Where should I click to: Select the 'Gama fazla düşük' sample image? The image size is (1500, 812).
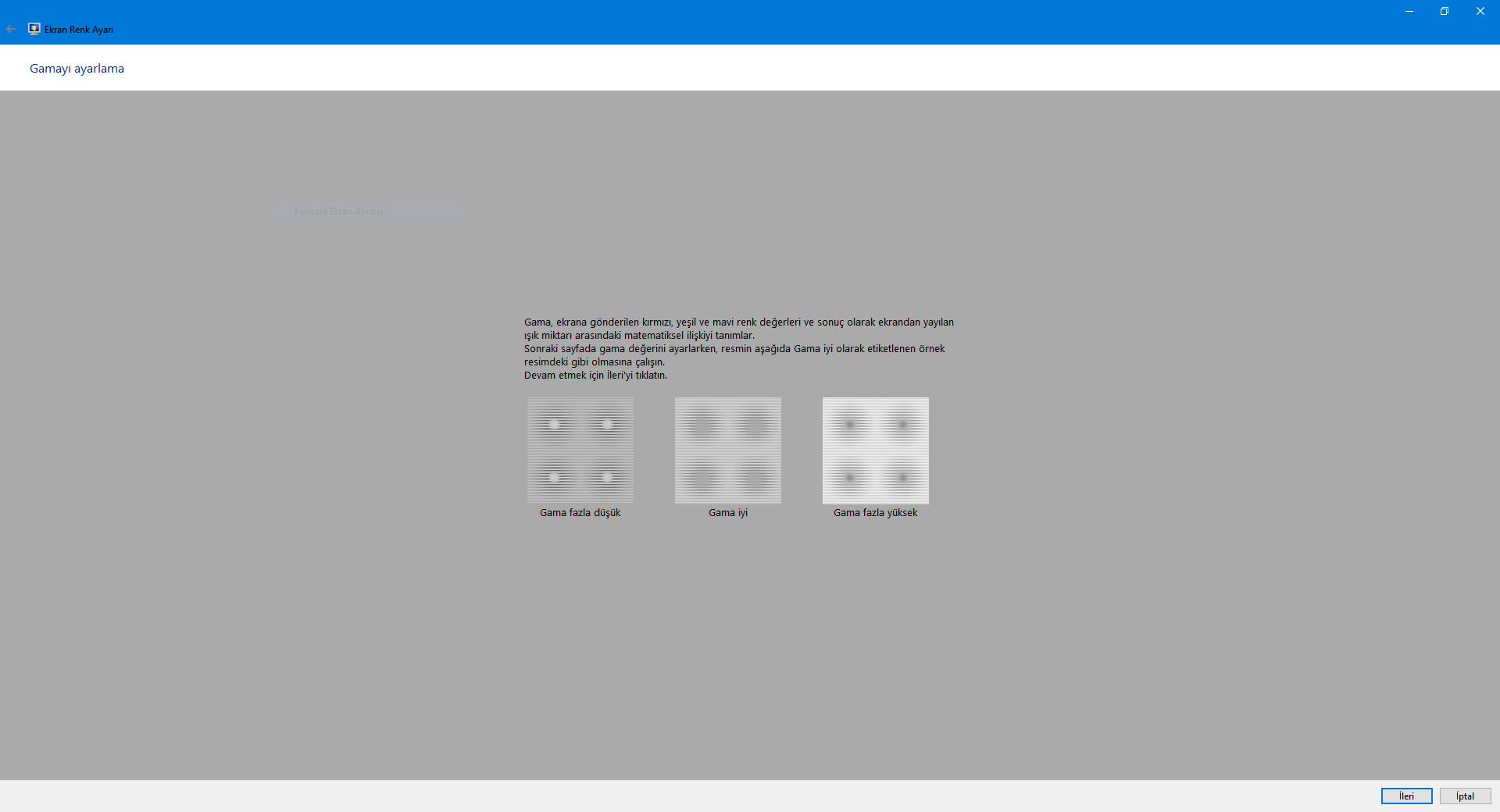pos(580,451)
